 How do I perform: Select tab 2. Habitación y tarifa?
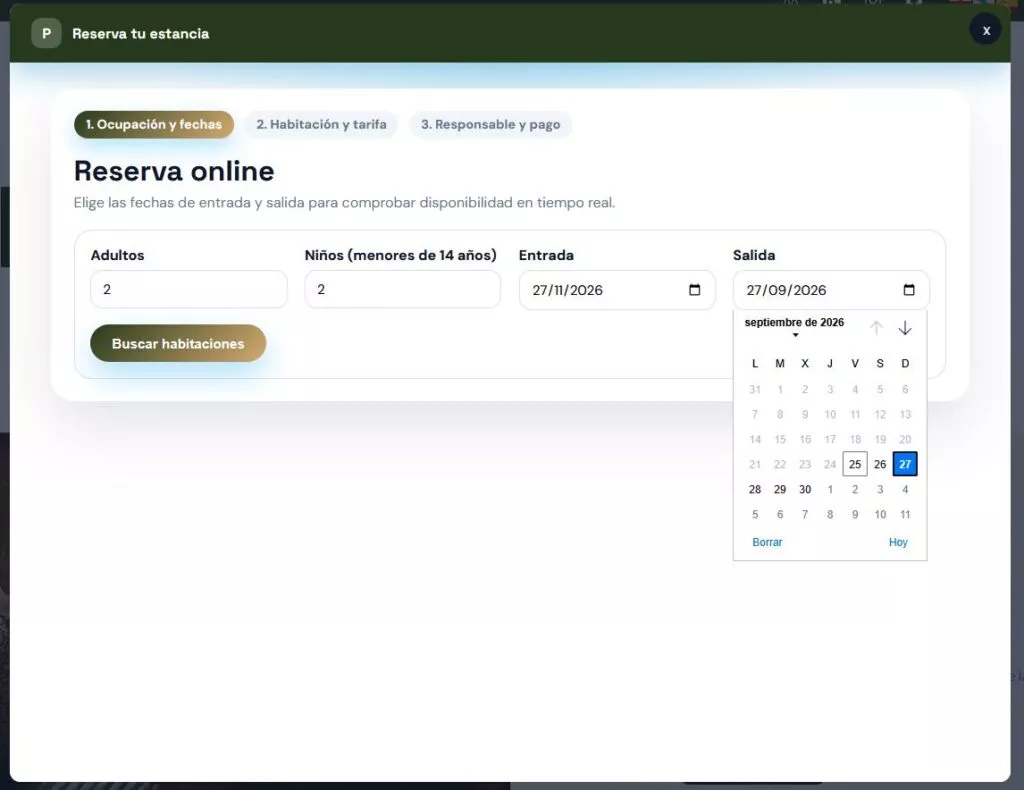321,124
